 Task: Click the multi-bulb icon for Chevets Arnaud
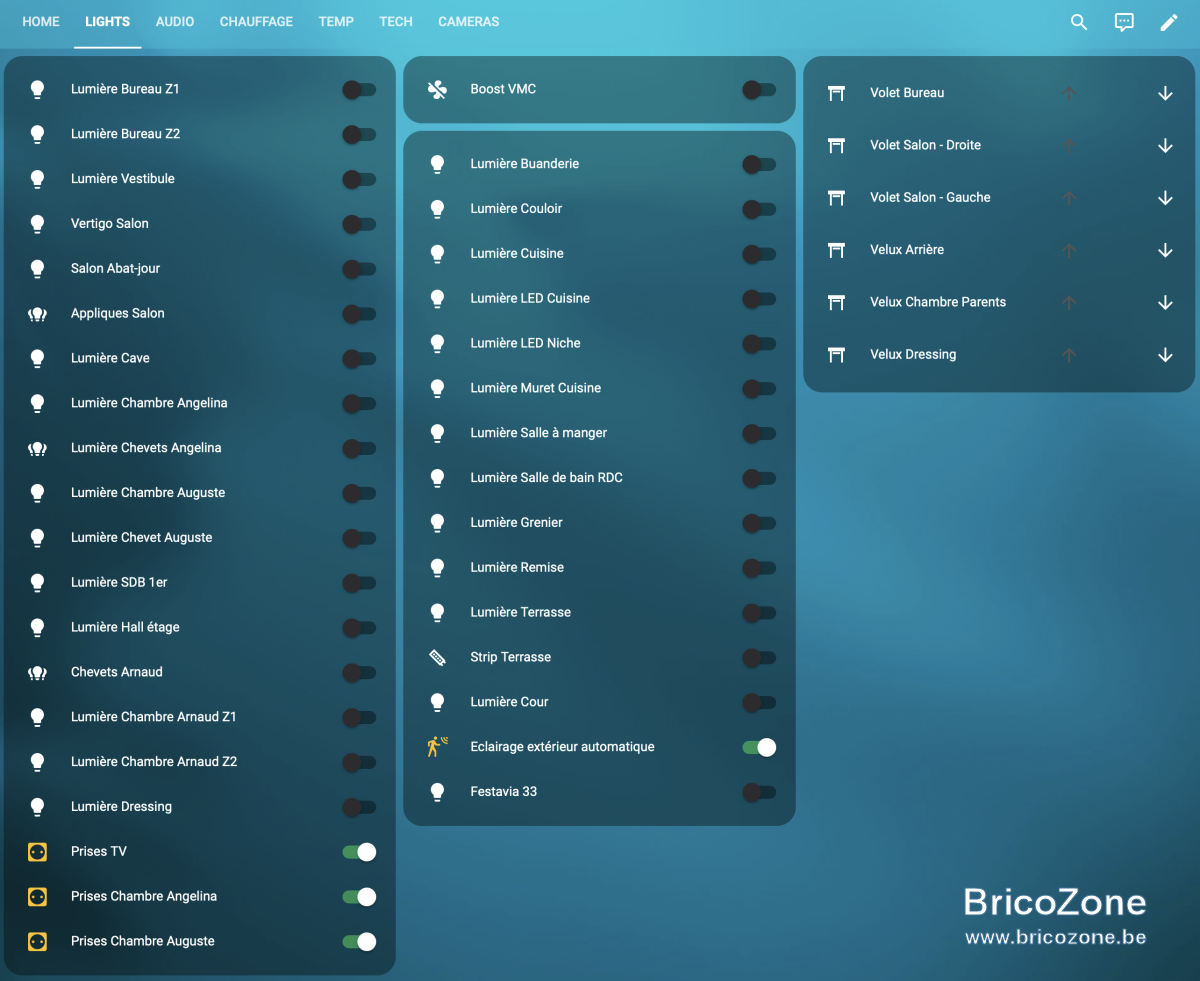click(x=37, y=673)
